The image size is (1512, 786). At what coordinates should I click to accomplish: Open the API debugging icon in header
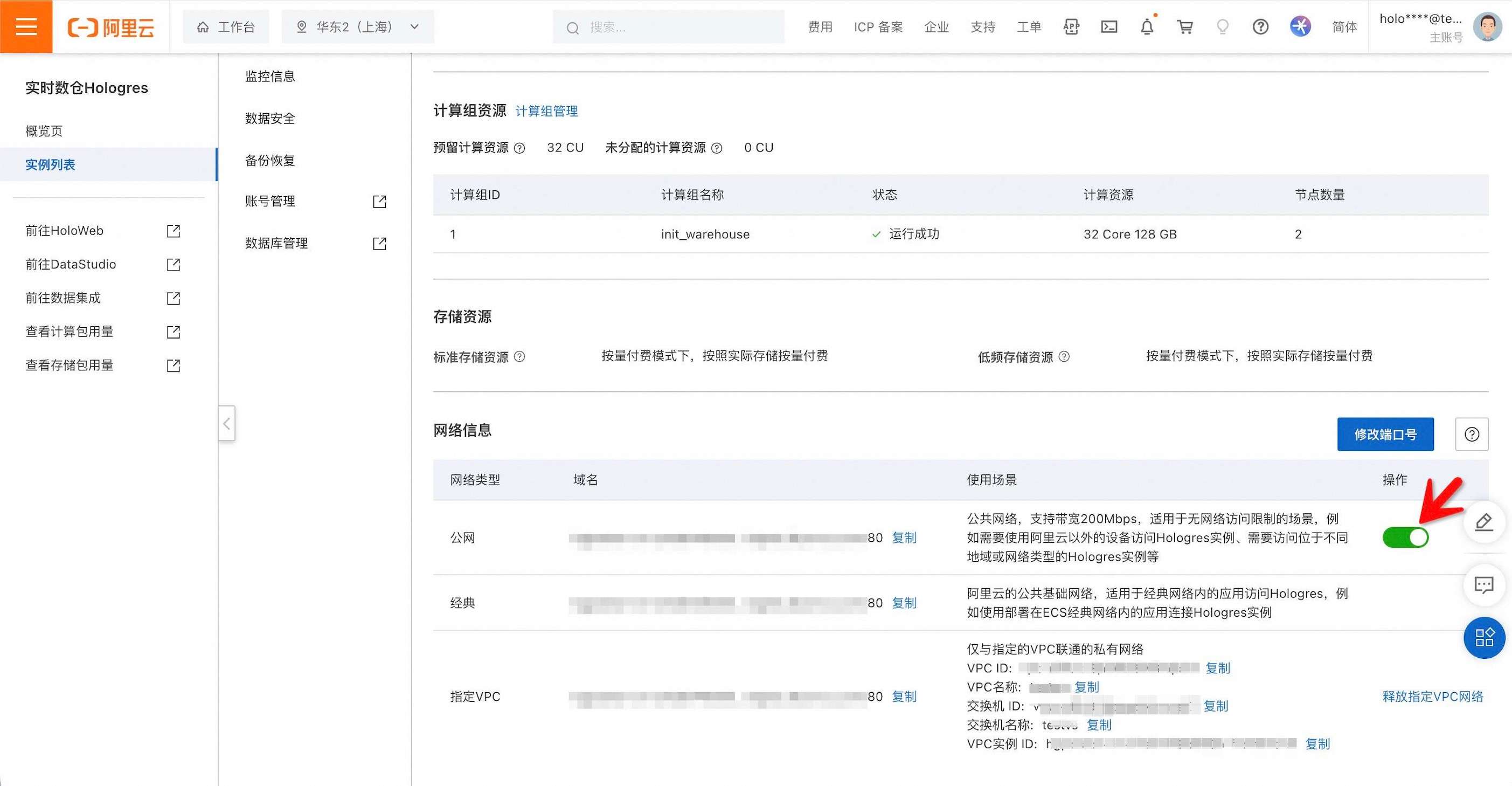tap(1071, 27)
